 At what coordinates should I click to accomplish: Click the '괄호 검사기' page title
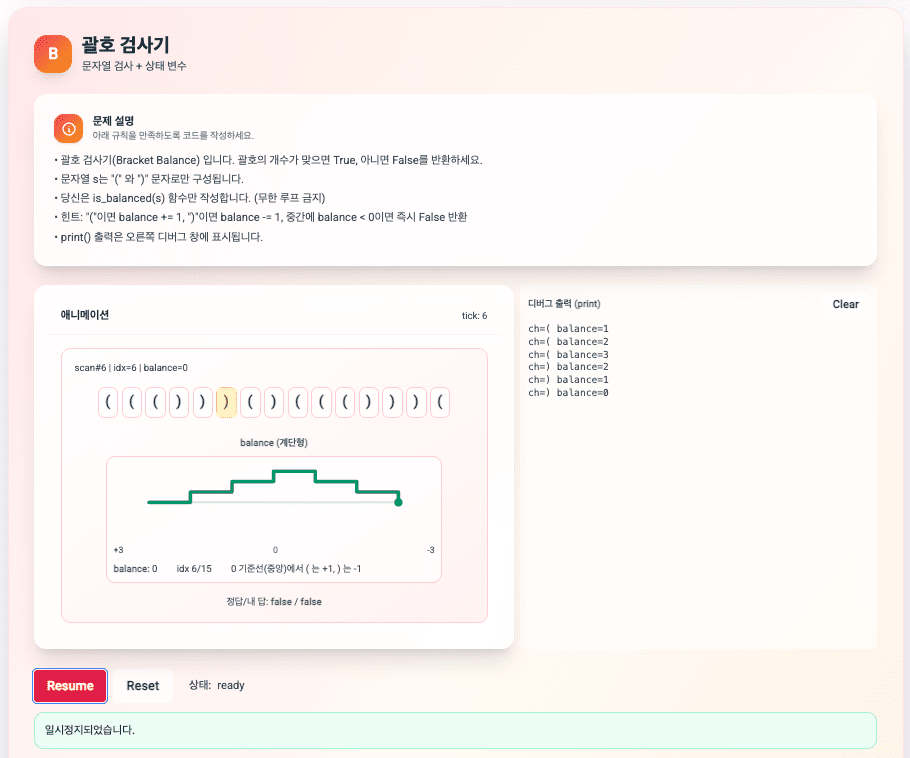pyautogui.click(x=125, y=45)
